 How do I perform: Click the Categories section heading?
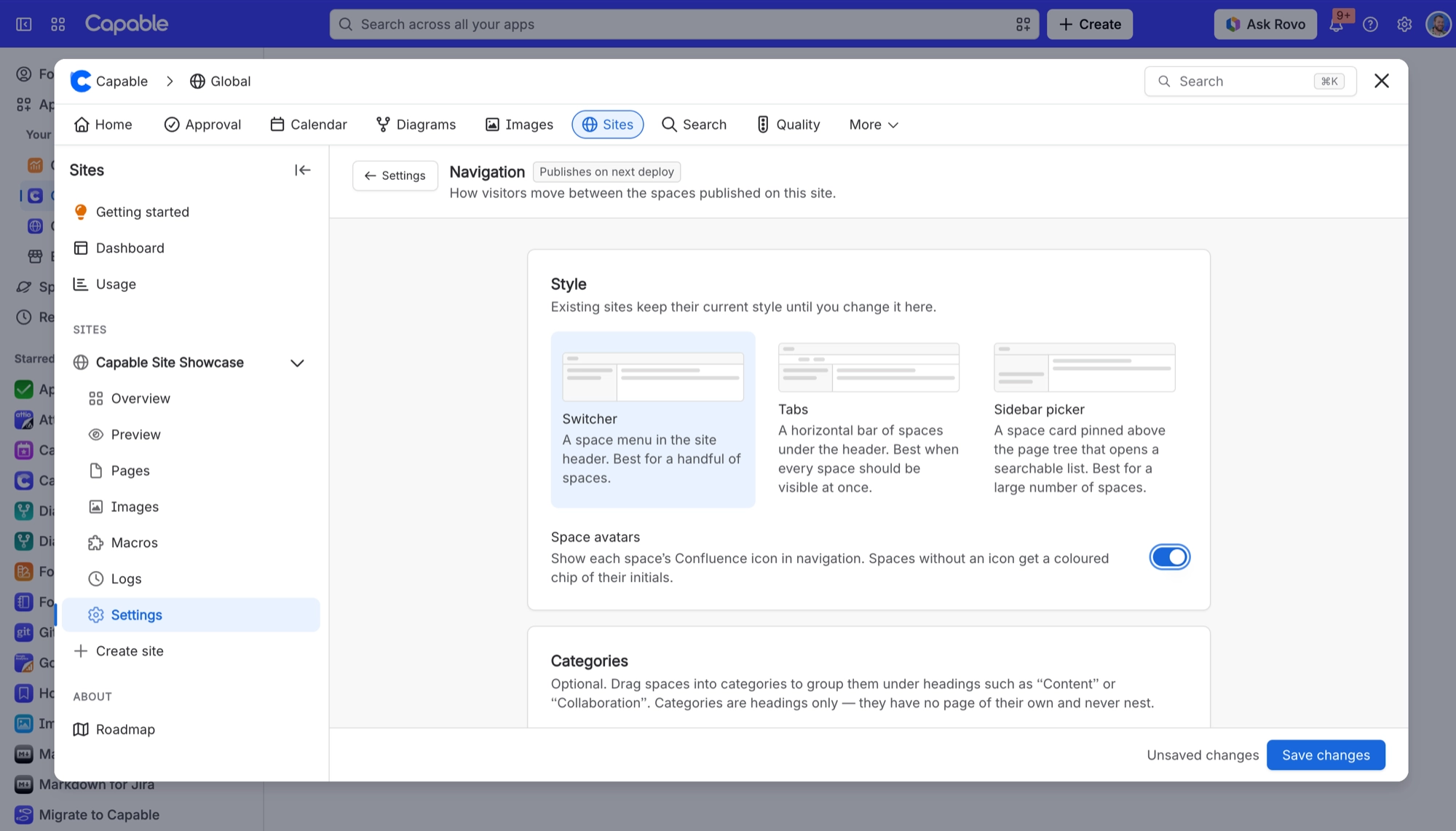coord(589,661)
